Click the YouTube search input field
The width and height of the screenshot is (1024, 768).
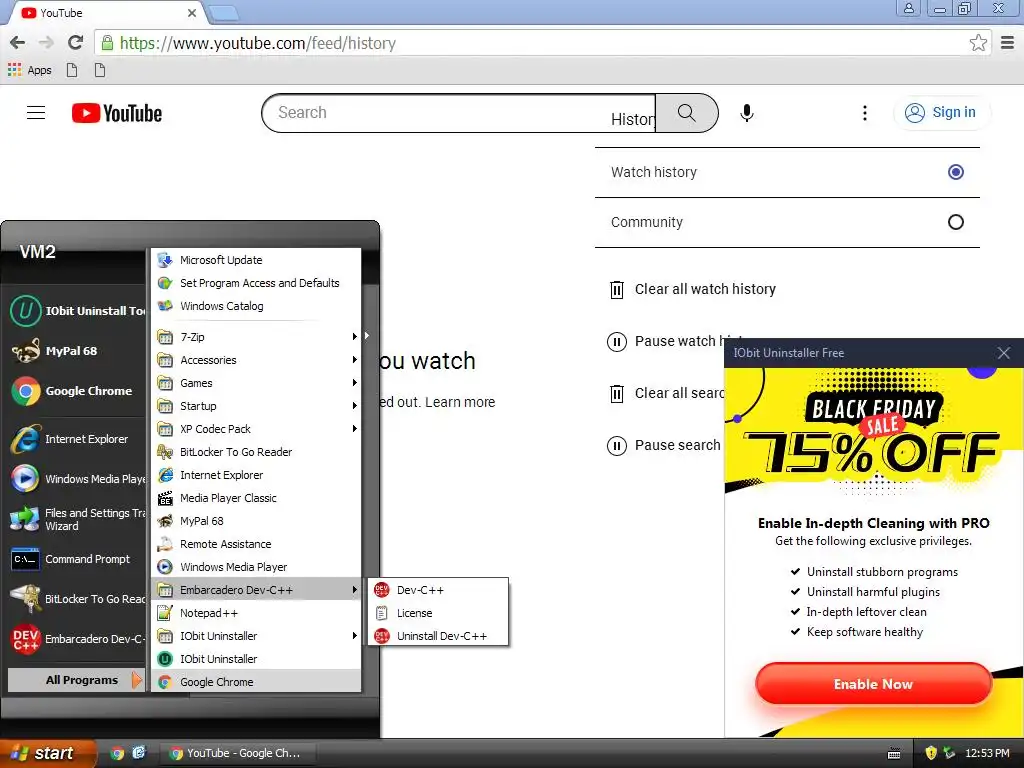458,113
